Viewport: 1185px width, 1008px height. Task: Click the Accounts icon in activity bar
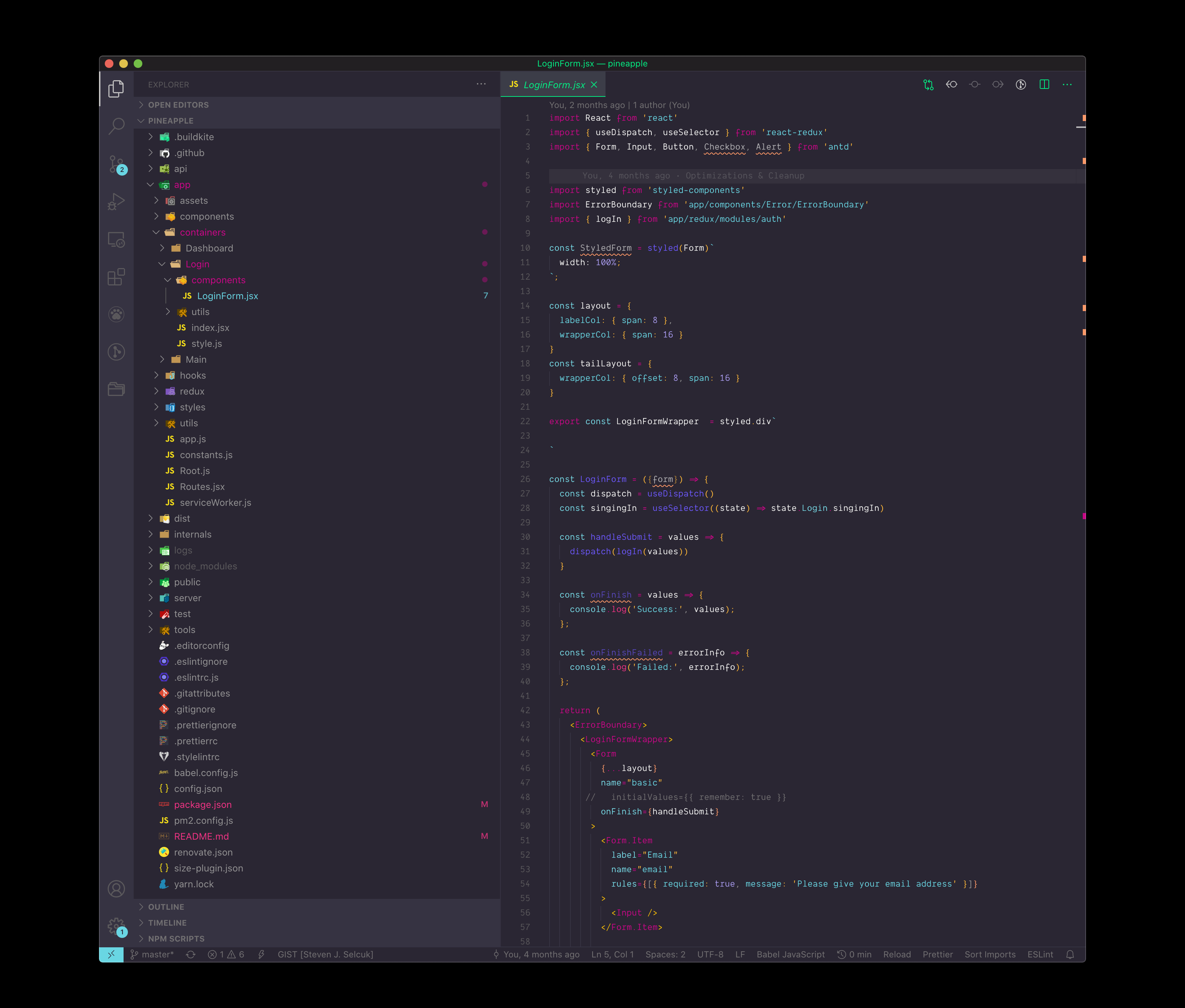click(117, 888)
